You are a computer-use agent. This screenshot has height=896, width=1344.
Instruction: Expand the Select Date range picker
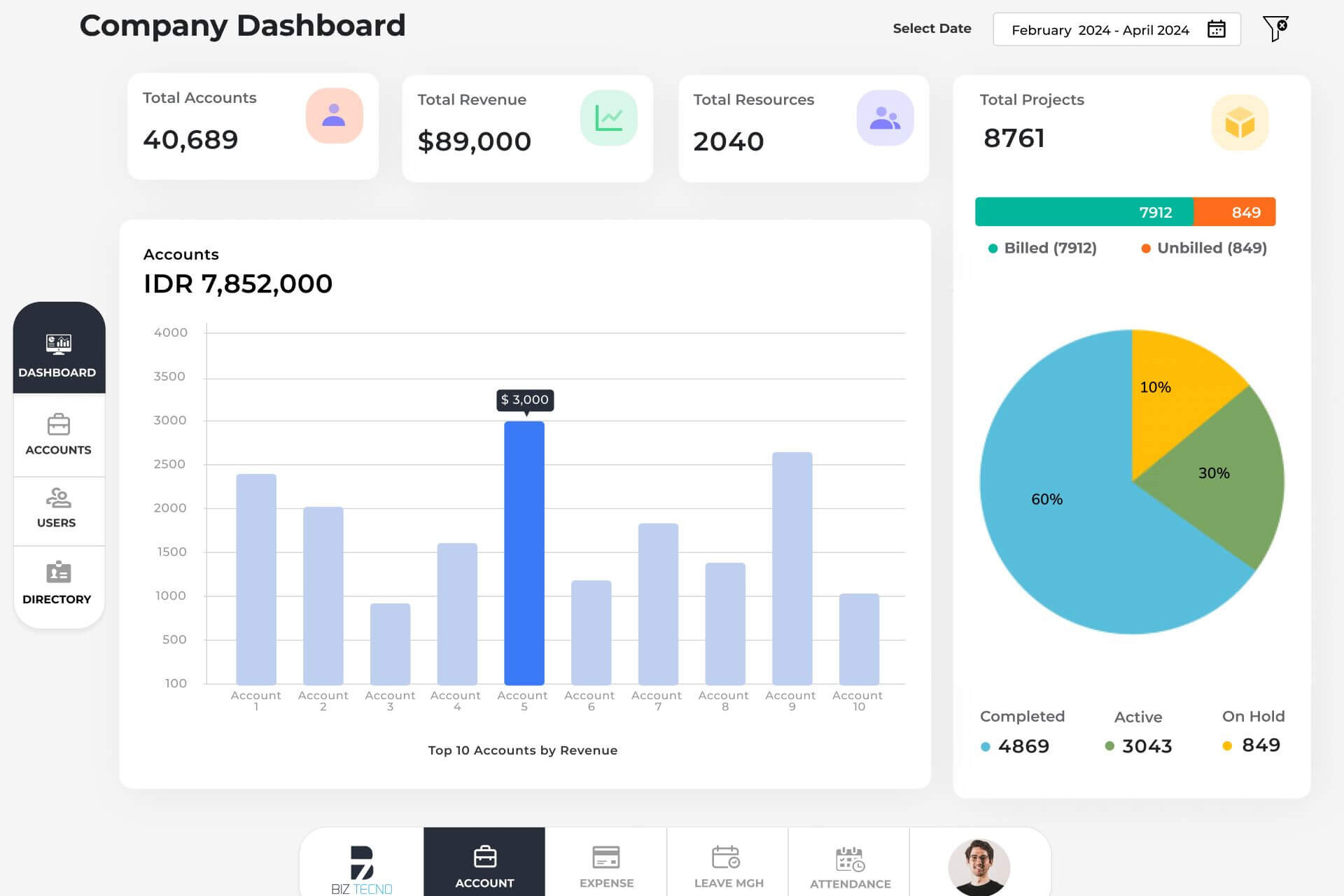point(1100,29)
